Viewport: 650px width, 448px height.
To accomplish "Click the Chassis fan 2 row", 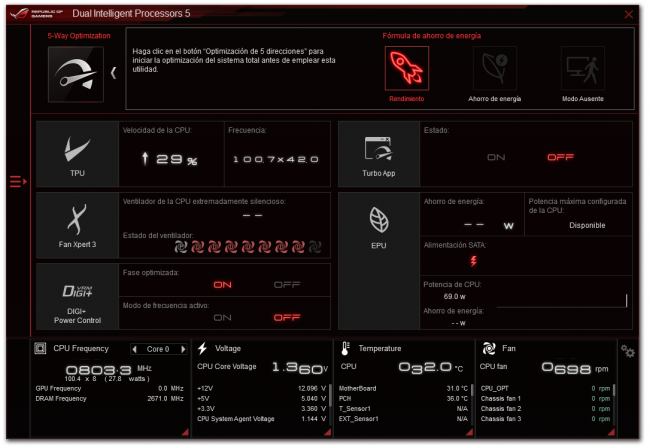I will 546,409.
